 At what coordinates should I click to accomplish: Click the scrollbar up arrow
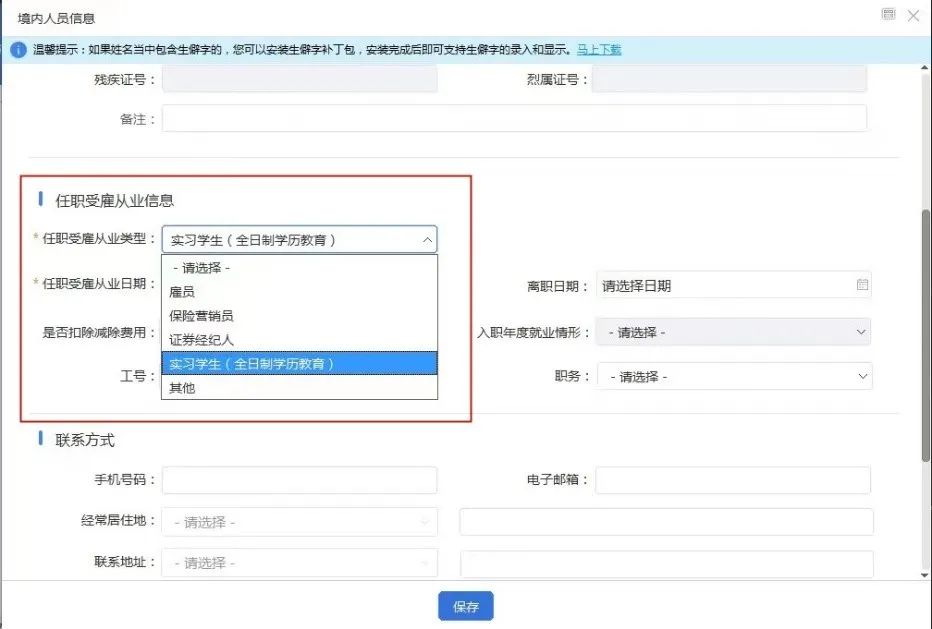(925, 69)
